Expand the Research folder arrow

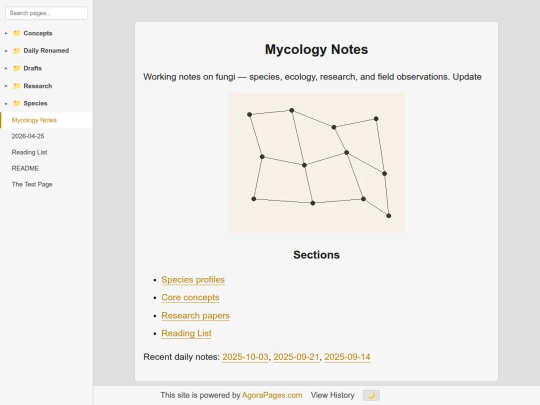(6, 86)
